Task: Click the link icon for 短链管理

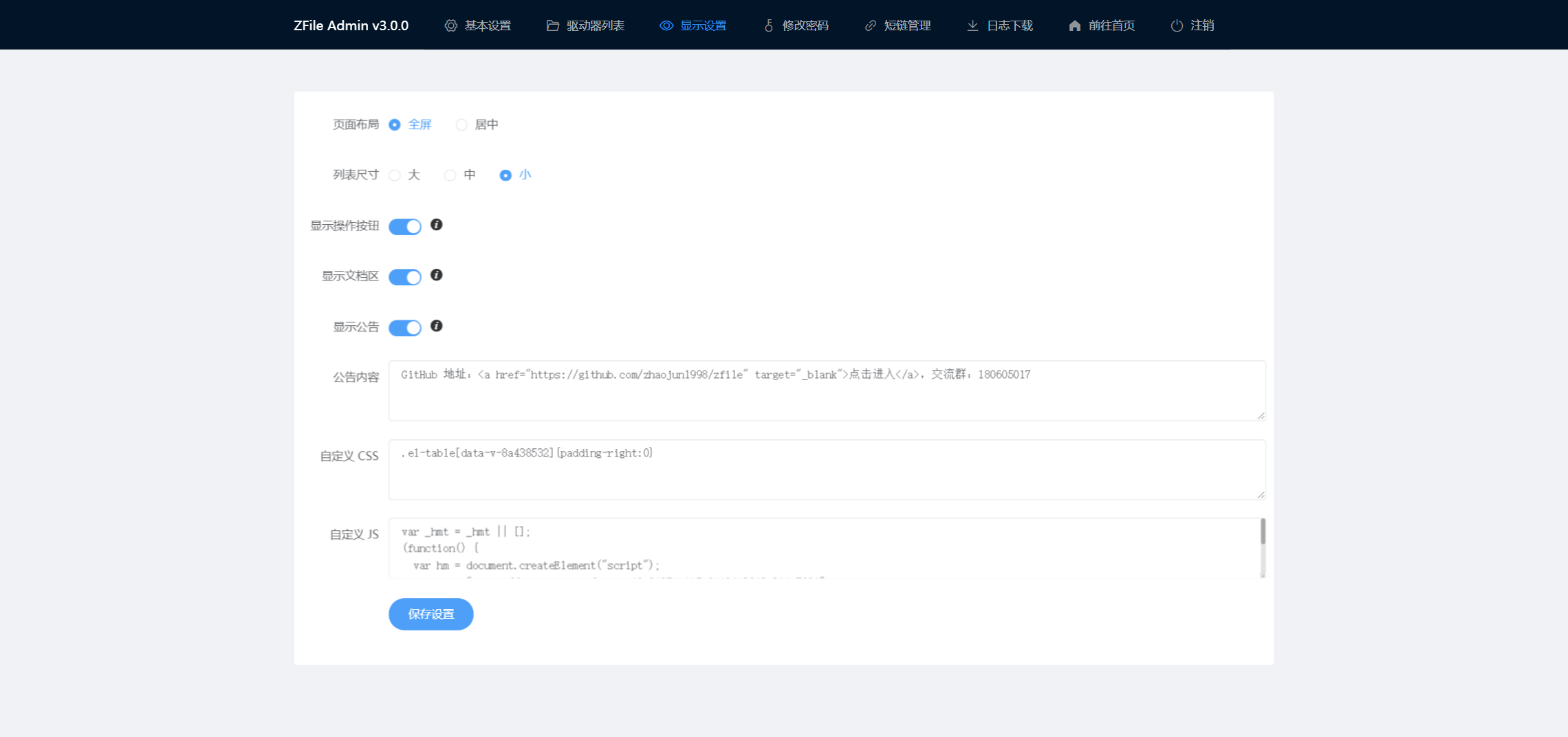Action: (x=870, y=25)
